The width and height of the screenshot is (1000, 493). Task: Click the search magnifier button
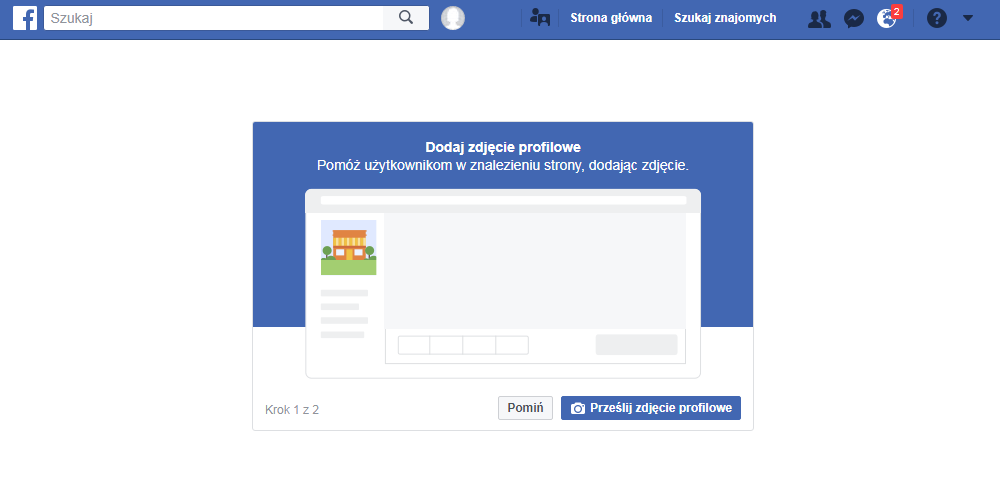pos(406,18)
